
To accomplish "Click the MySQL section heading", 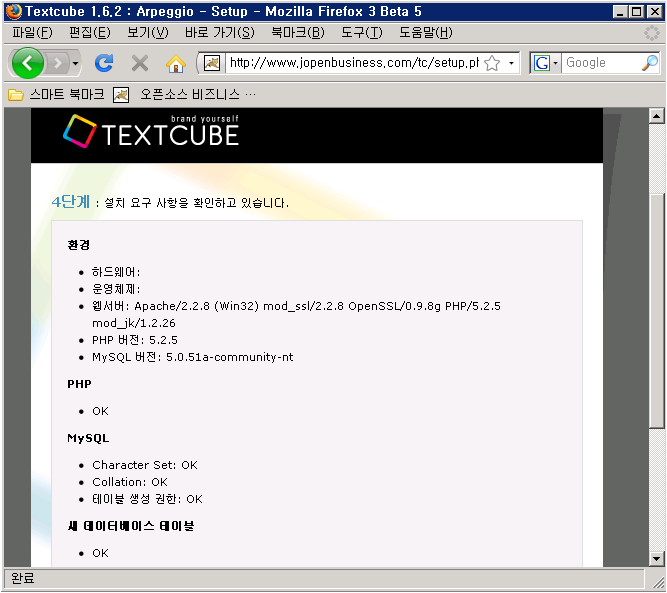I will click(x=88, y=438).
